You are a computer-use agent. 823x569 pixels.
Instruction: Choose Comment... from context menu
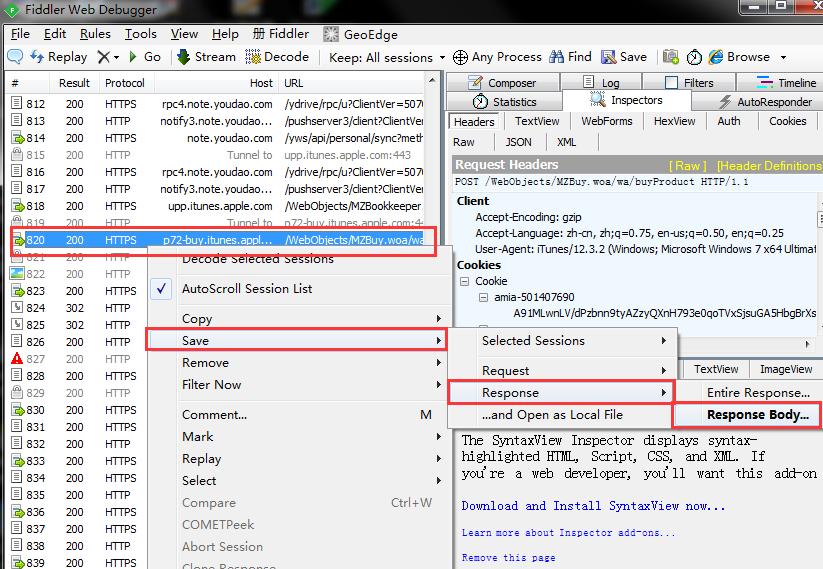coord(313,415)
